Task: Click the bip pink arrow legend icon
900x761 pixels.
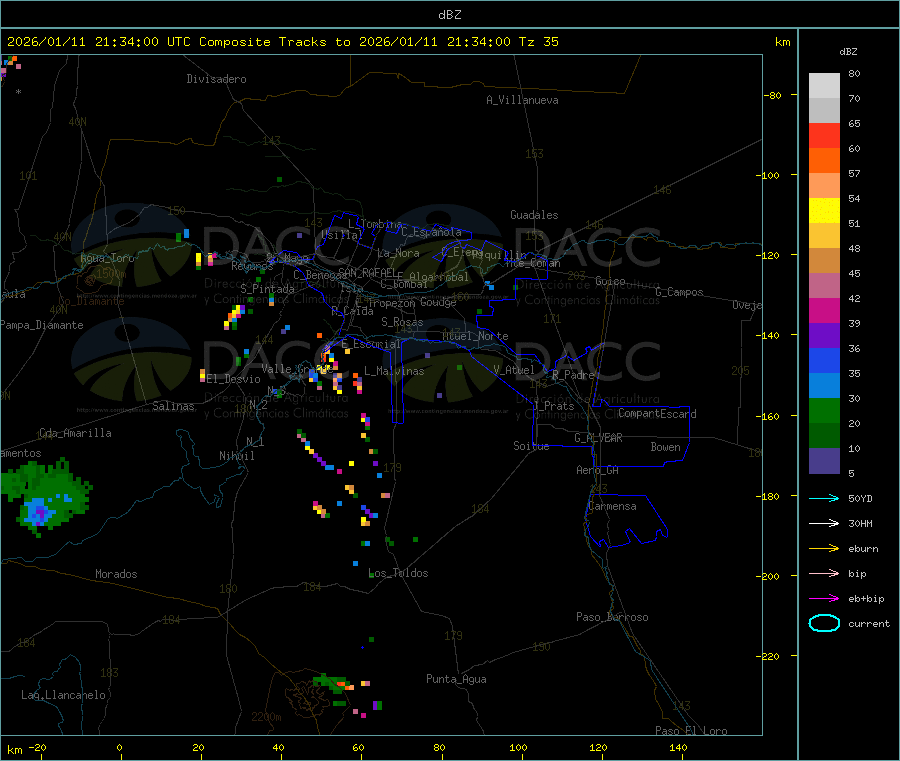Action: point(824,573)
